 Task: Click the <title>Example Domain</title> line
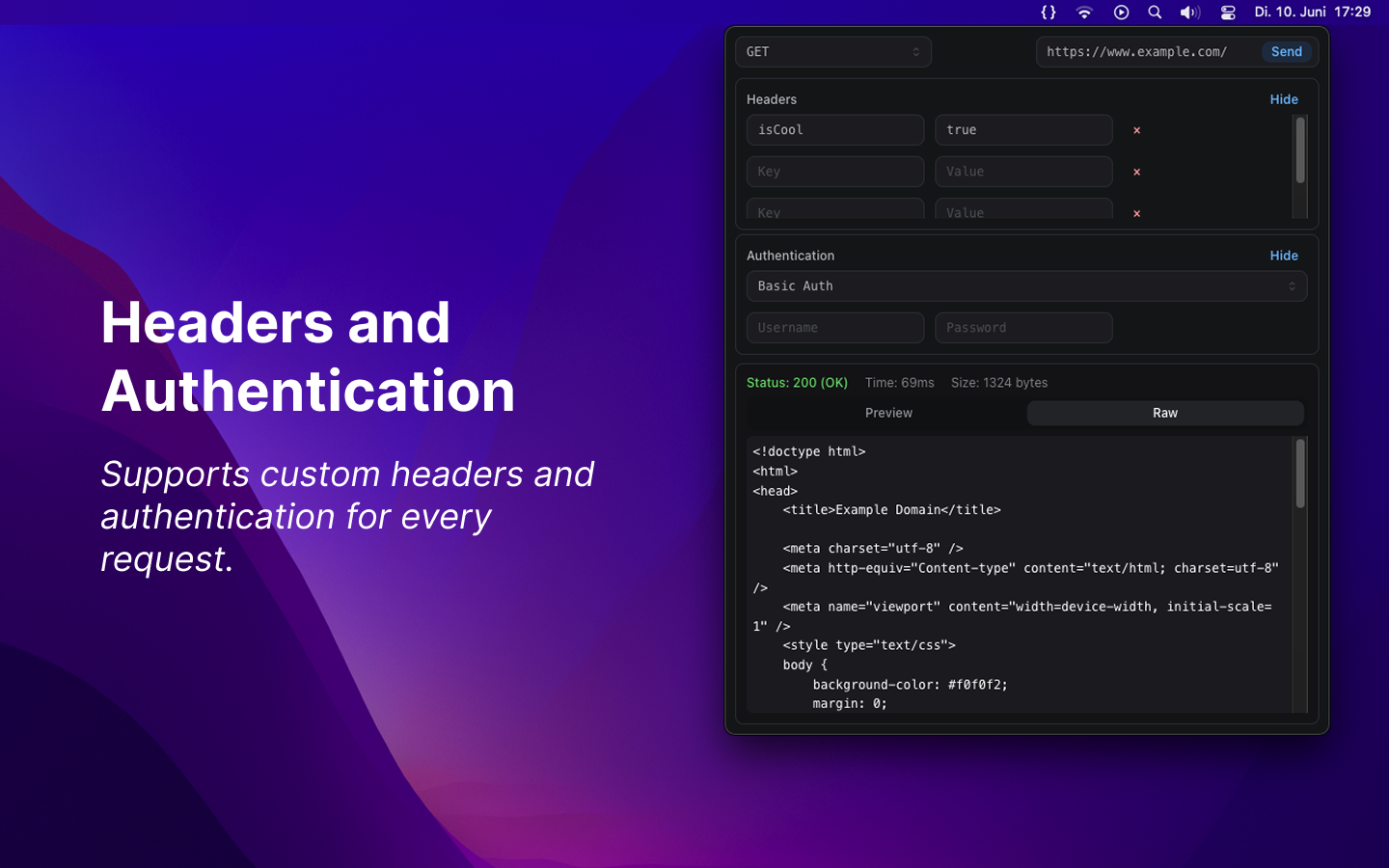tap(892, 509)
